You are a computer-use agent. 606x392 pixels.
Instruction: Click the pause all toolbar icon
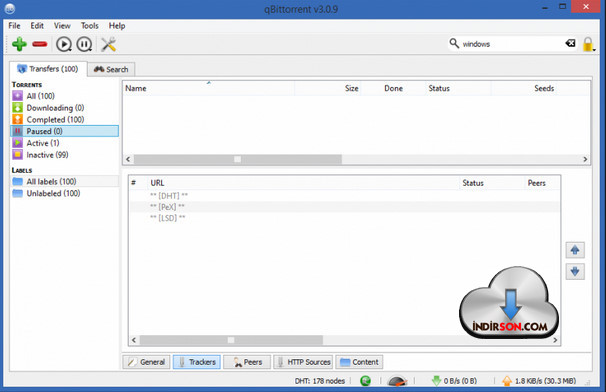coord(84,44)
